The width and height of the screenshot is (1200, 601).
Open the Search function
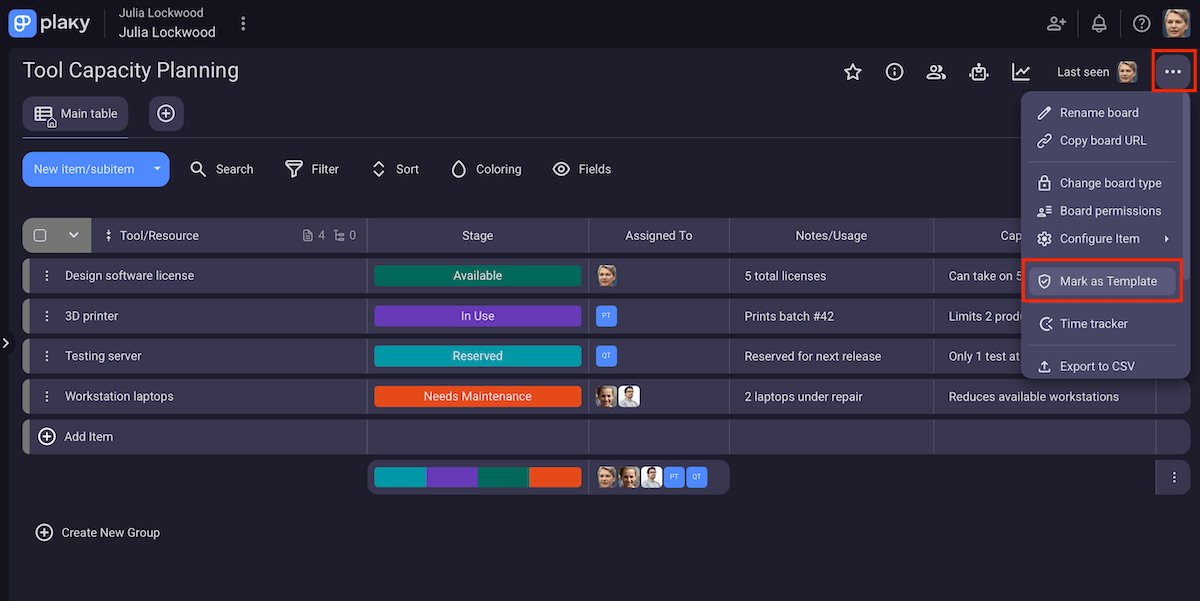point(222,169)
